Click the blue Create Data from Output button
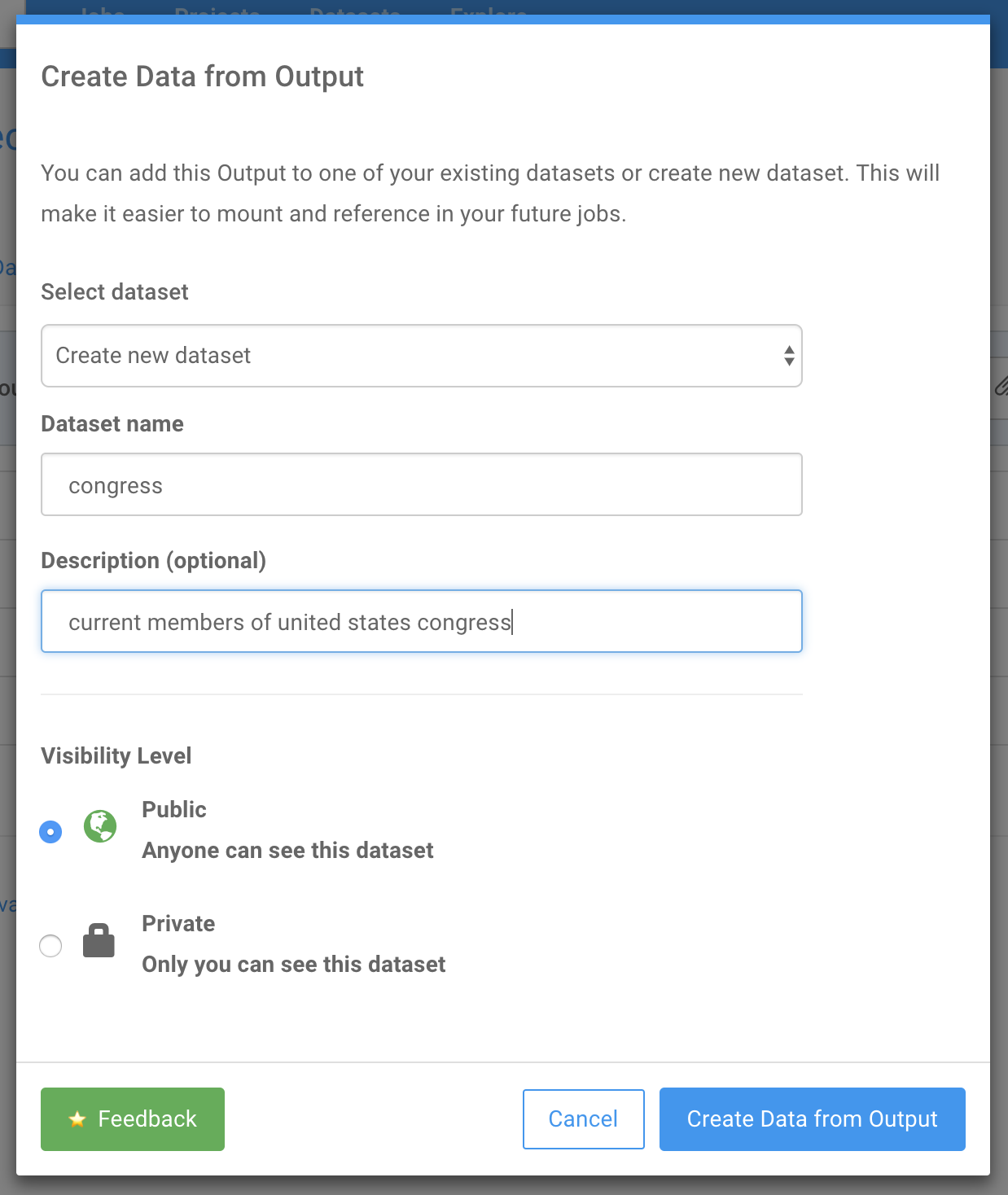 tap(812, 1119)
